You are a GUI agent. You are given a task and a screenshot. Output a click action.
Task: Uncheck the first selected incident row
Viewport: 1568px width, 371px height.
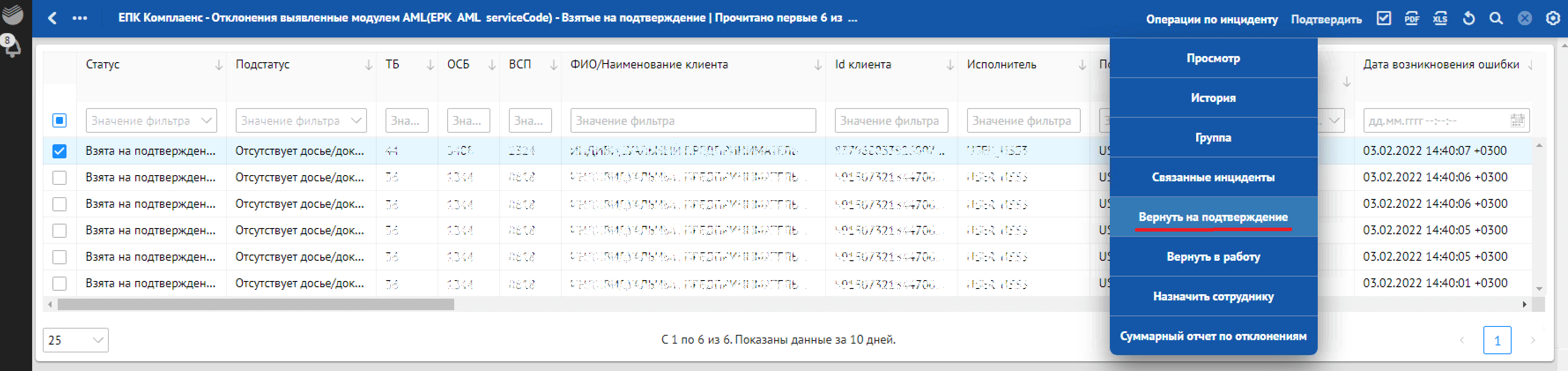coord(59,151)
